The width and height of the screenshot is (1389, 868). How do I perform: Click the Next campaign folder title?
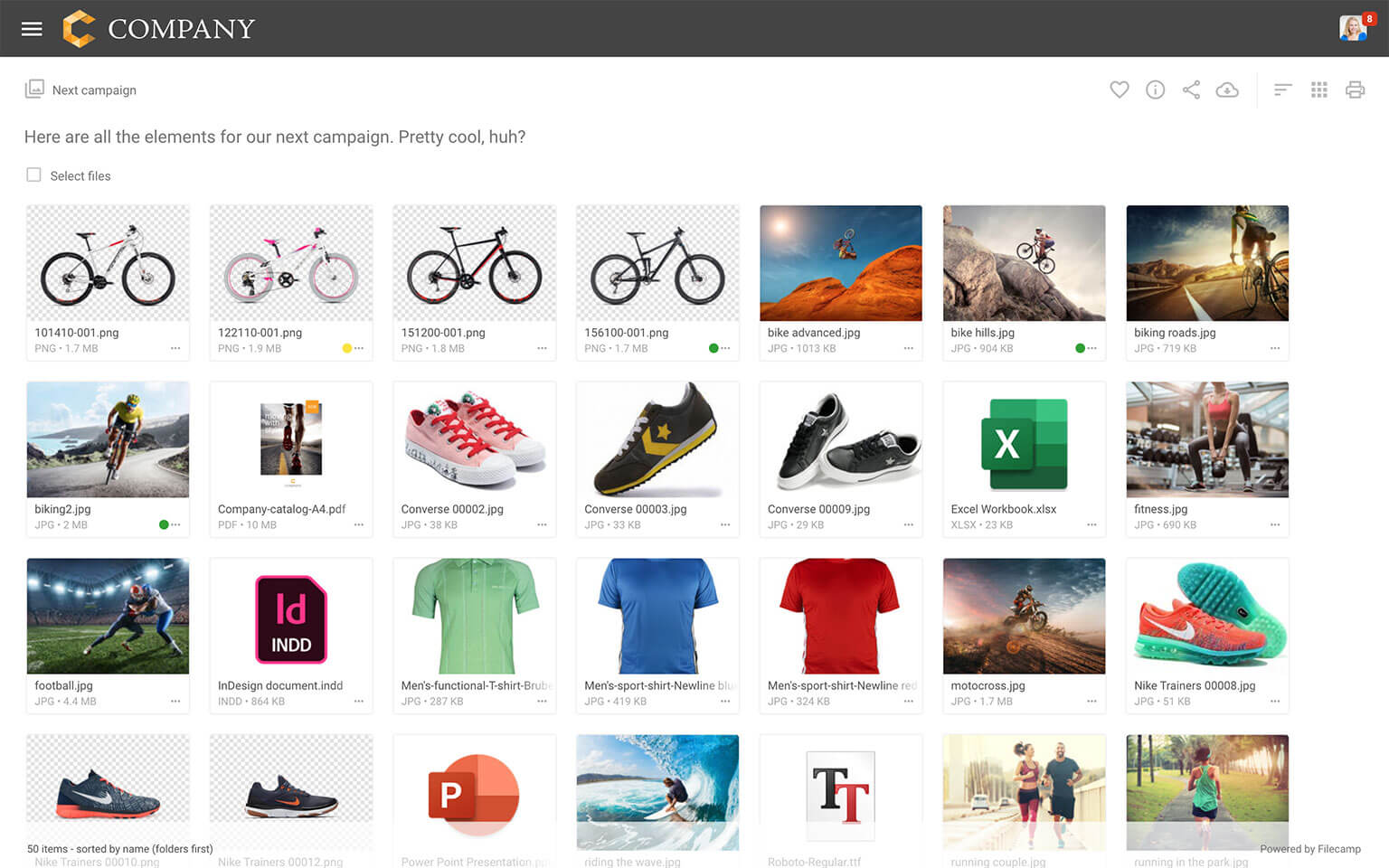point(94,90)
